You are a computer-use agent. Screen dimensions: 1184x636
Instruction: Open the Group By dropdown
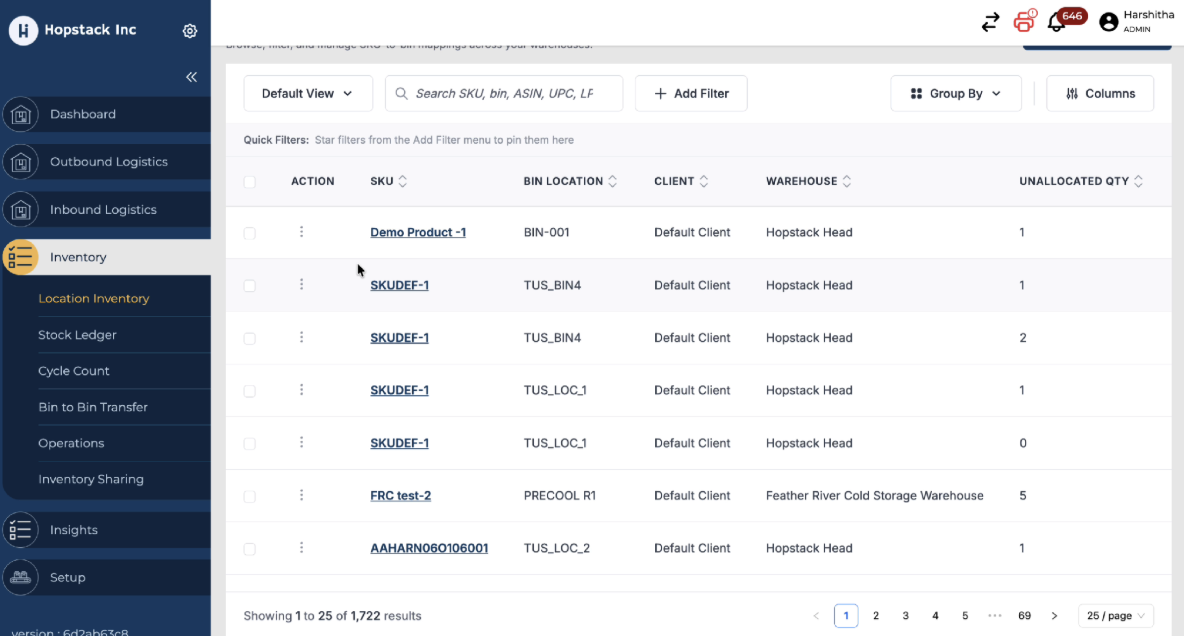[x=956, y=94]
